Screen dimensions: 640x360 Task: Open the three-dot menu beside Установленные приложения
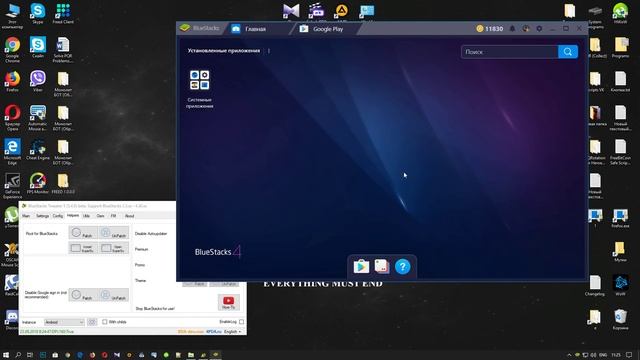[x=269, y=51]
